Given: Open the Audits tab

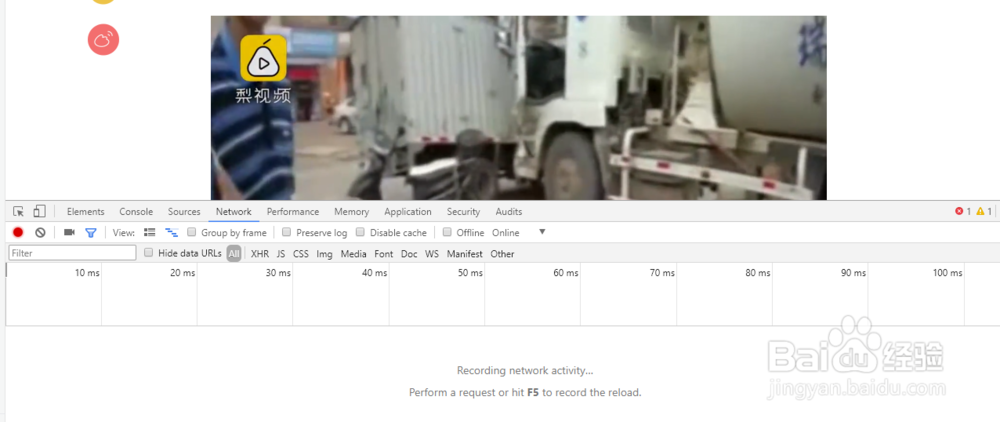Looking at the screenshot, I should [x=508, y=212].
